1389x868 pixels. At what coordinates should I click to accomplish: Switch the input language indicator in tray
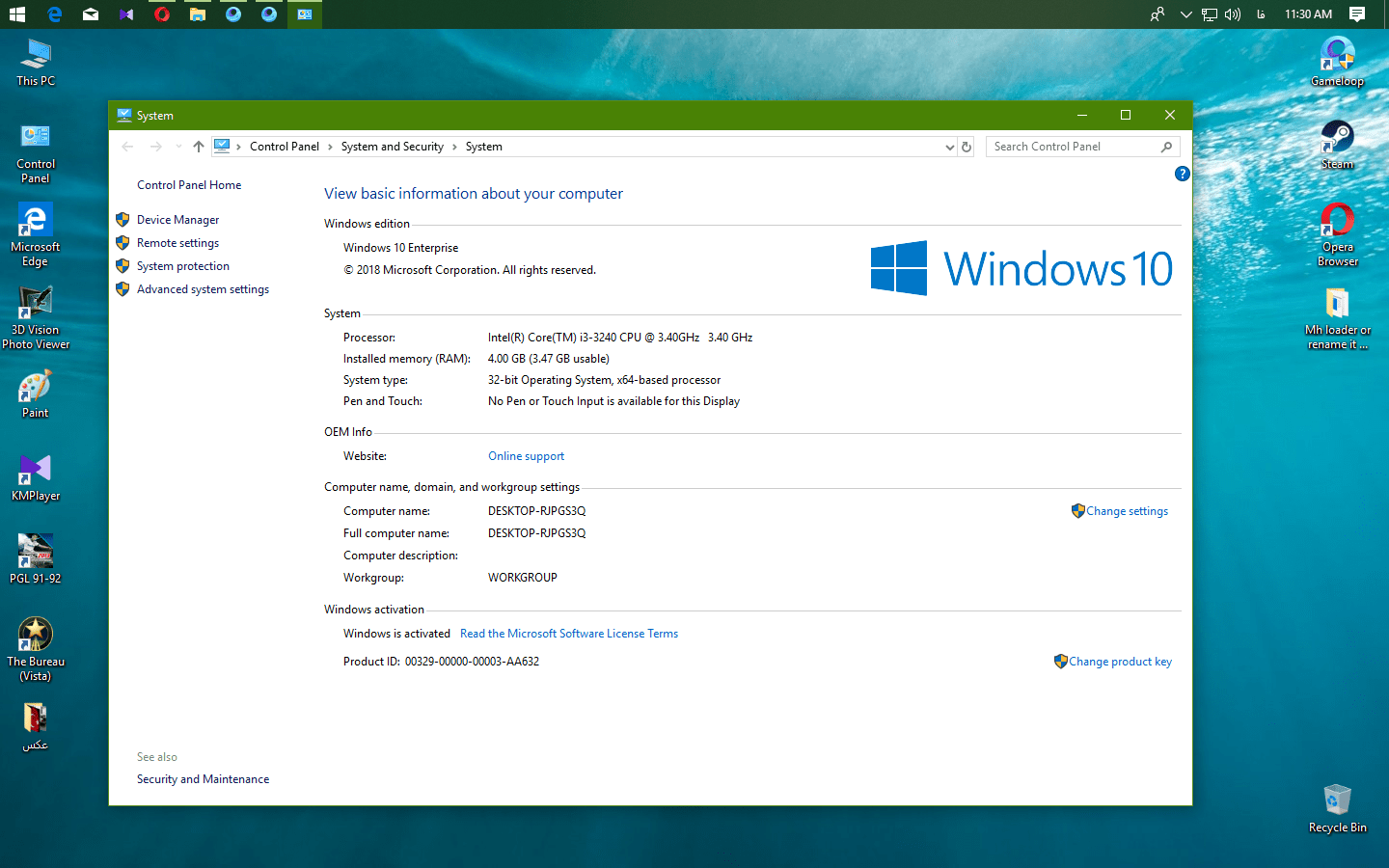coord(1260,14)
